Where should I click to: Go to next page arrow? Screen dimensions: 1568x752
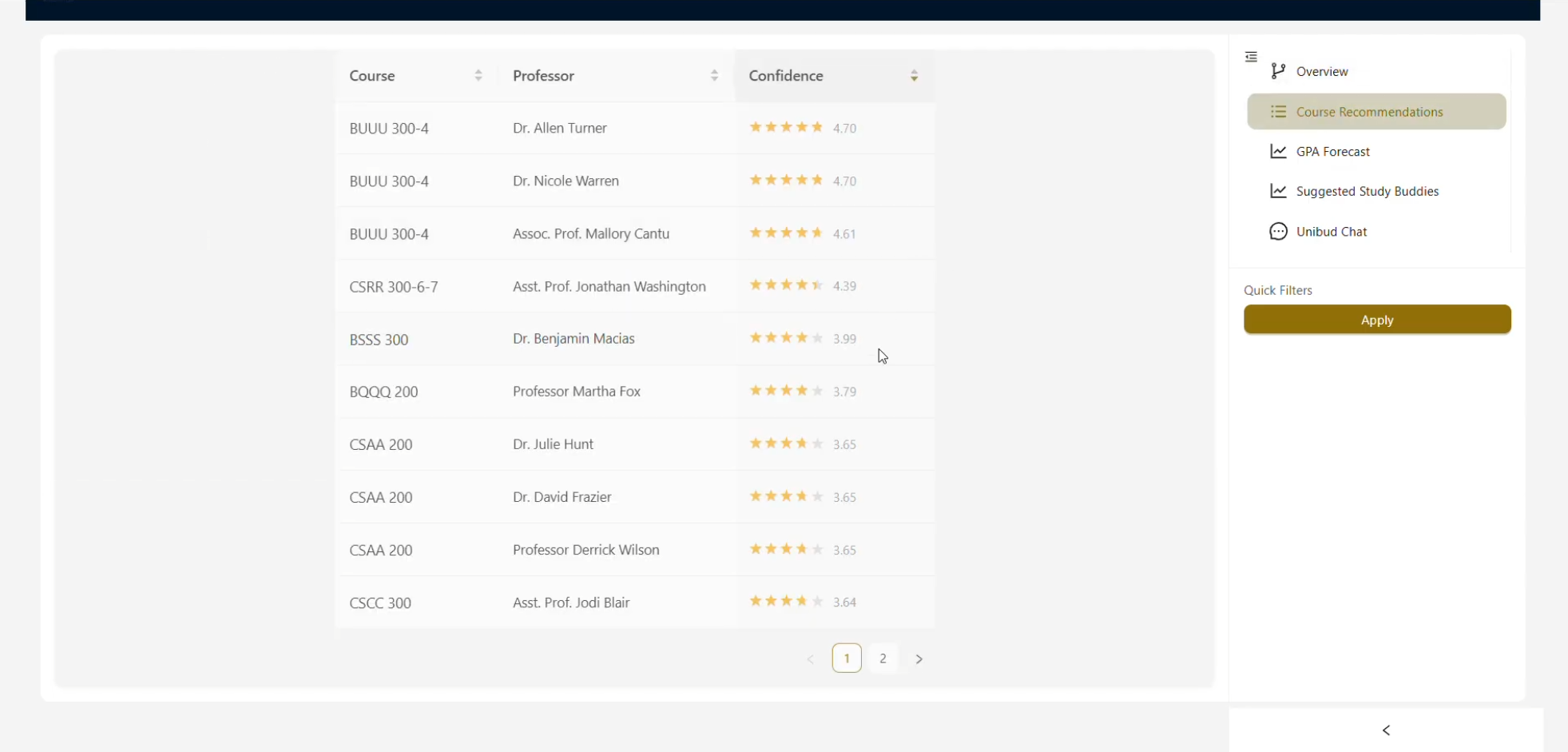coord(919,659)
